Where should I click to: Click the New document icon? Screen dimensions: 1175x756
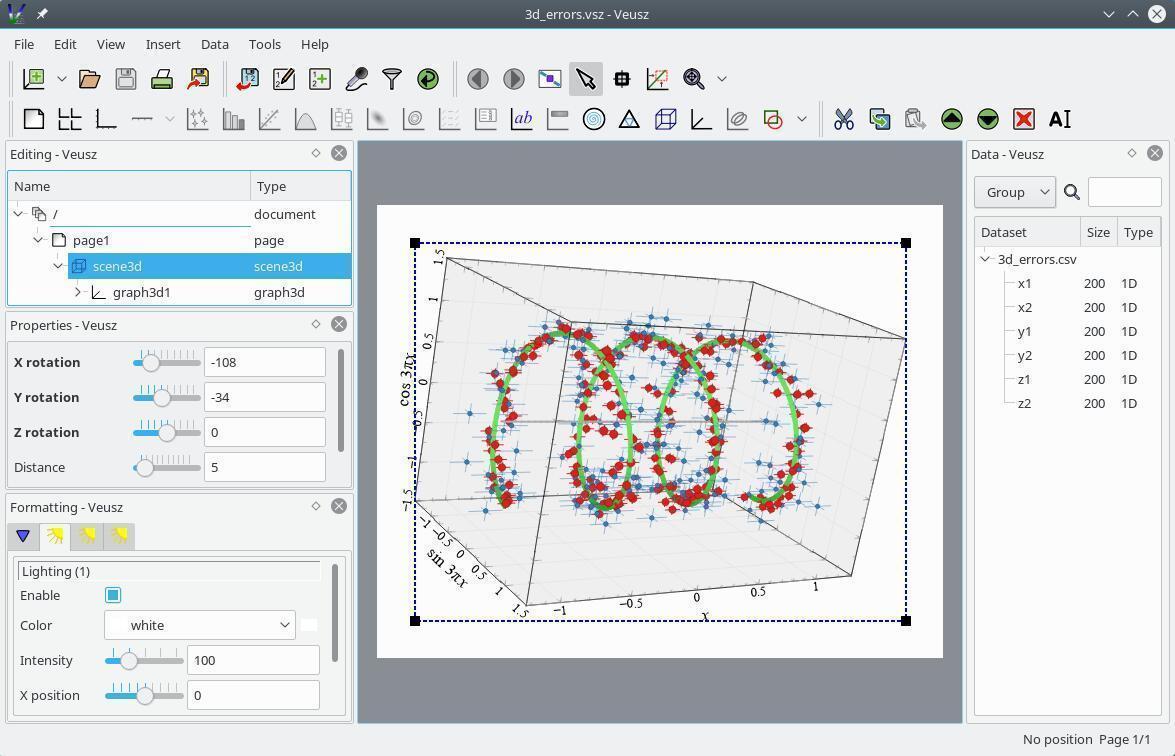point(34,79)
